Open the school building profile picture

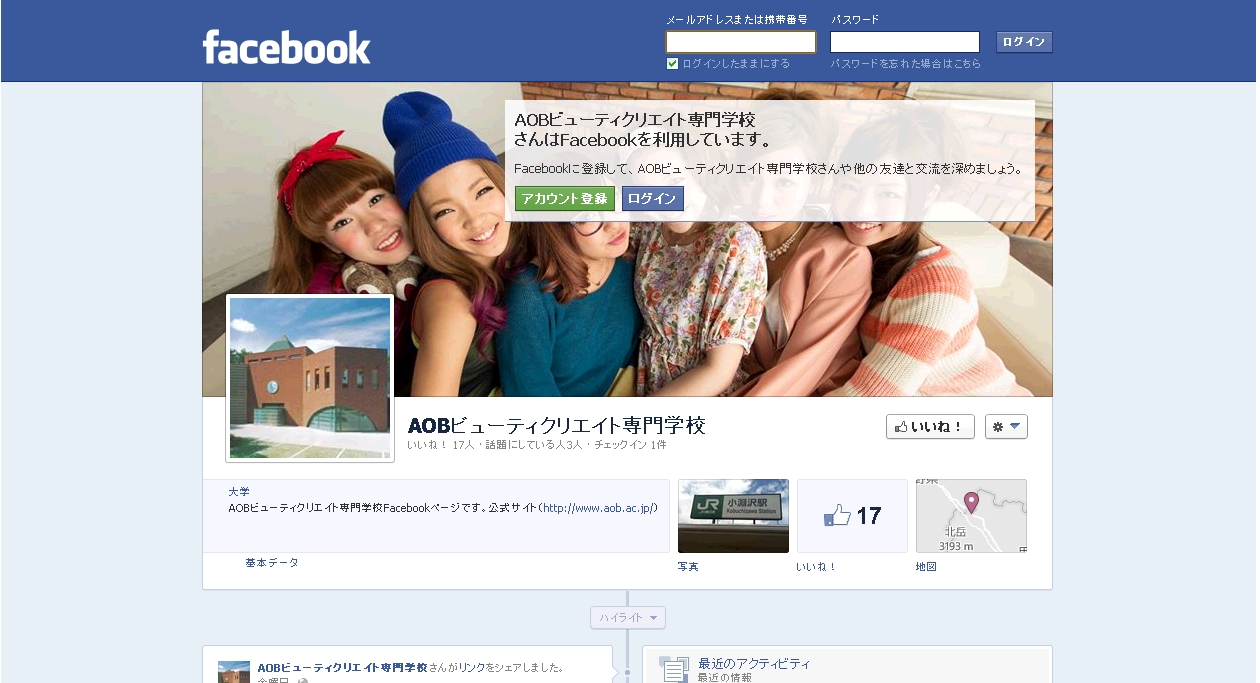[310, 378]
